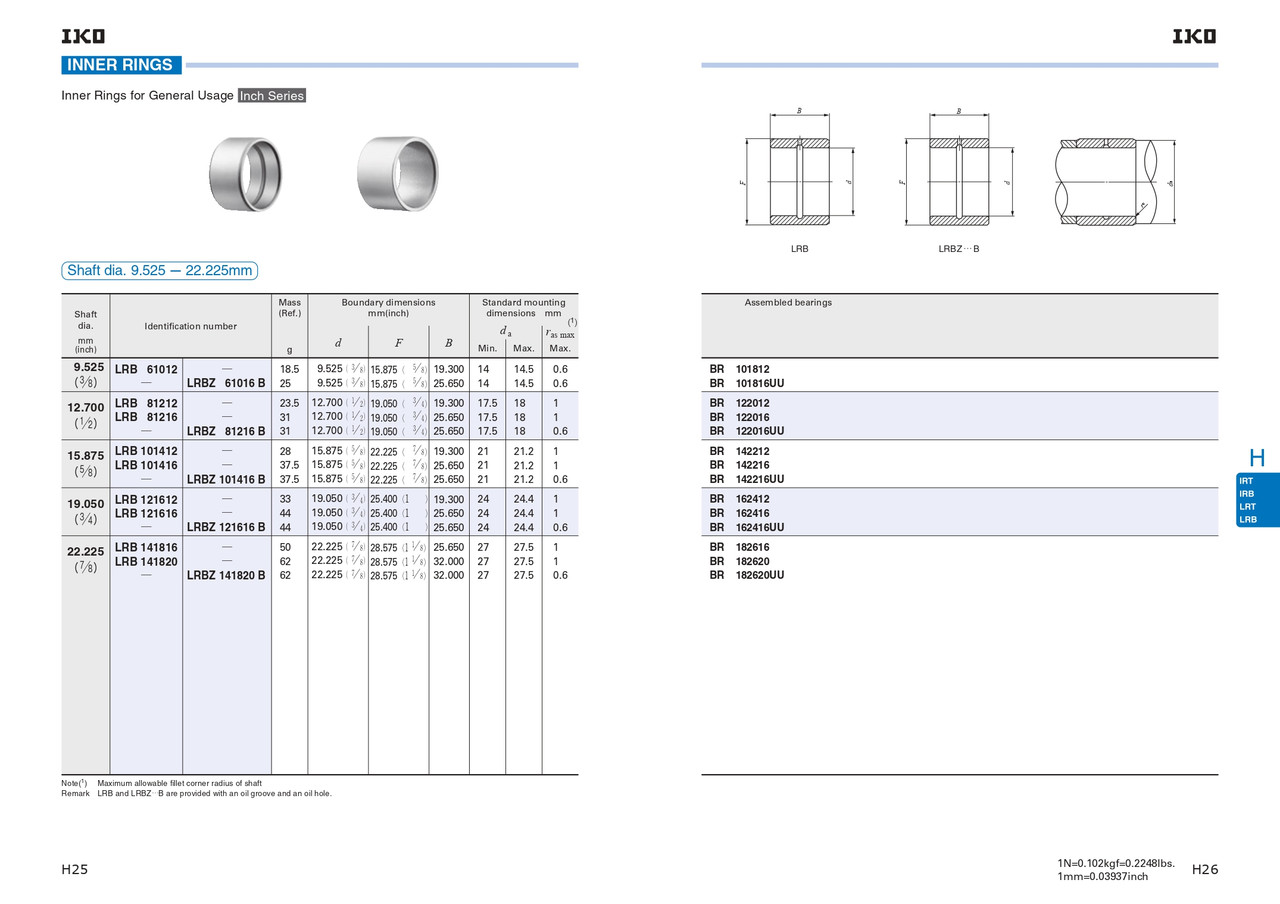Click the Standard mounting dimensions header
This screenshot has height=904, width=1280.
pyautogui.click(x=523, y=308)
